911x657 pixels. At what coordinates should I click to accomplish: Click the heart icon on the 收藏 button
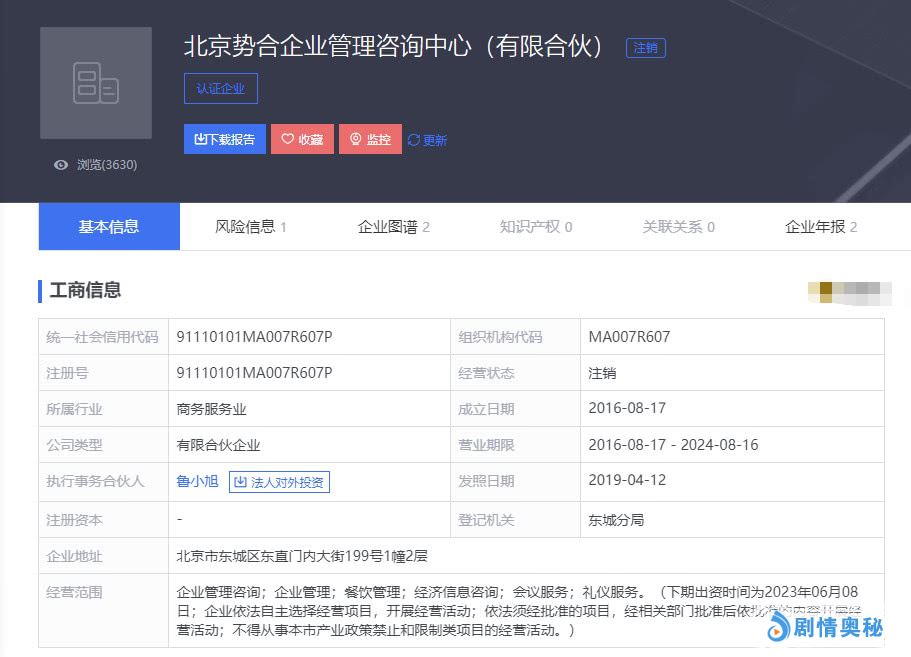(288, 140)
